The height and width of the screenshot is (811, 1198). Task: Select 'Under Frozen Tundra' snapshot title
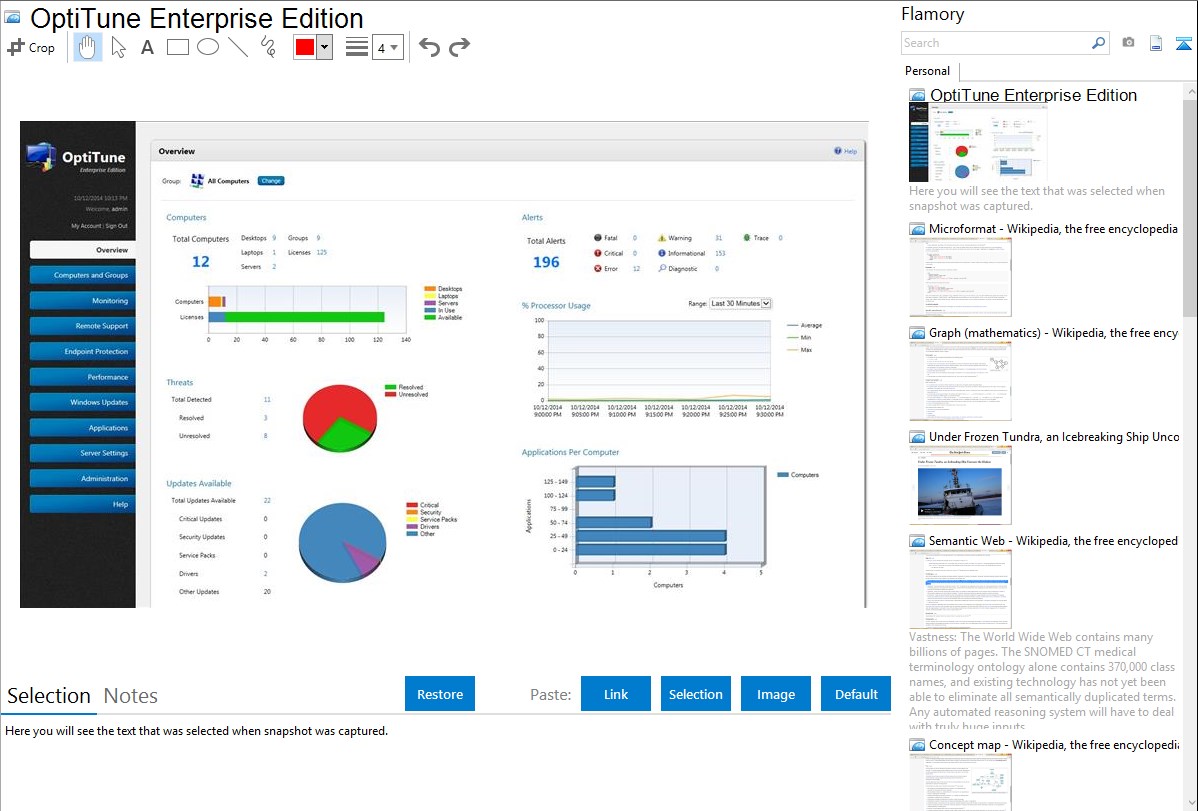point(1054,437)
